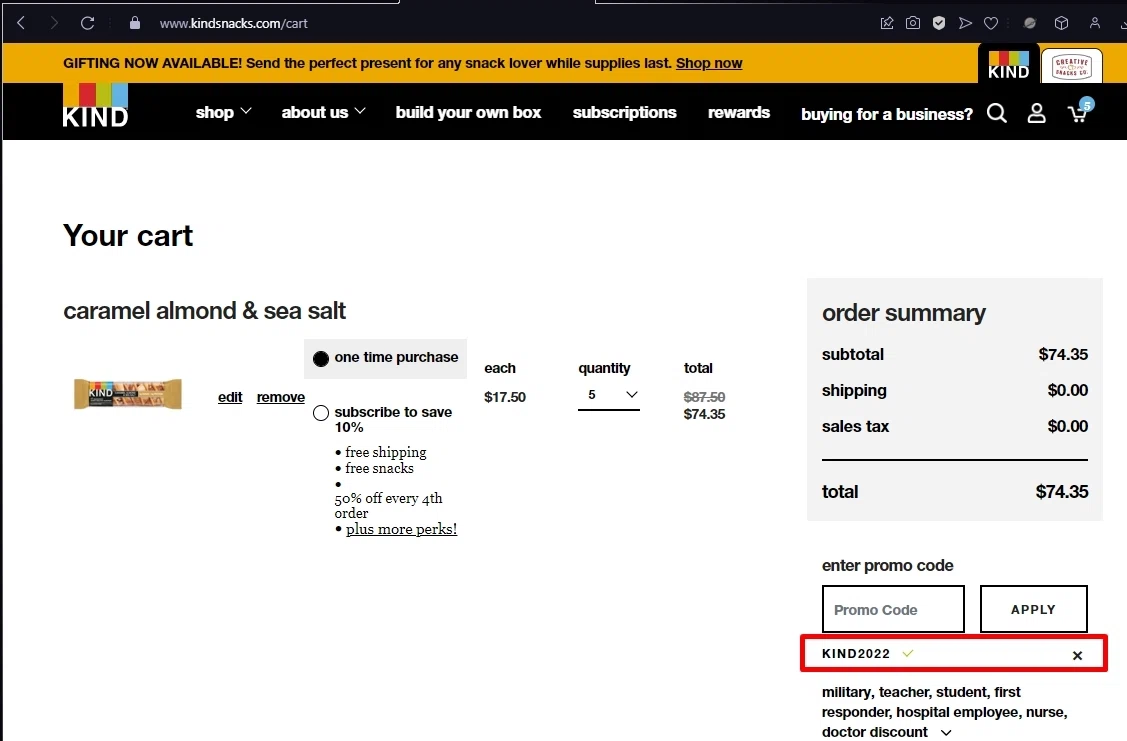Open the cube extensions icon
1127x741 pixels.
pos(1062,23)
